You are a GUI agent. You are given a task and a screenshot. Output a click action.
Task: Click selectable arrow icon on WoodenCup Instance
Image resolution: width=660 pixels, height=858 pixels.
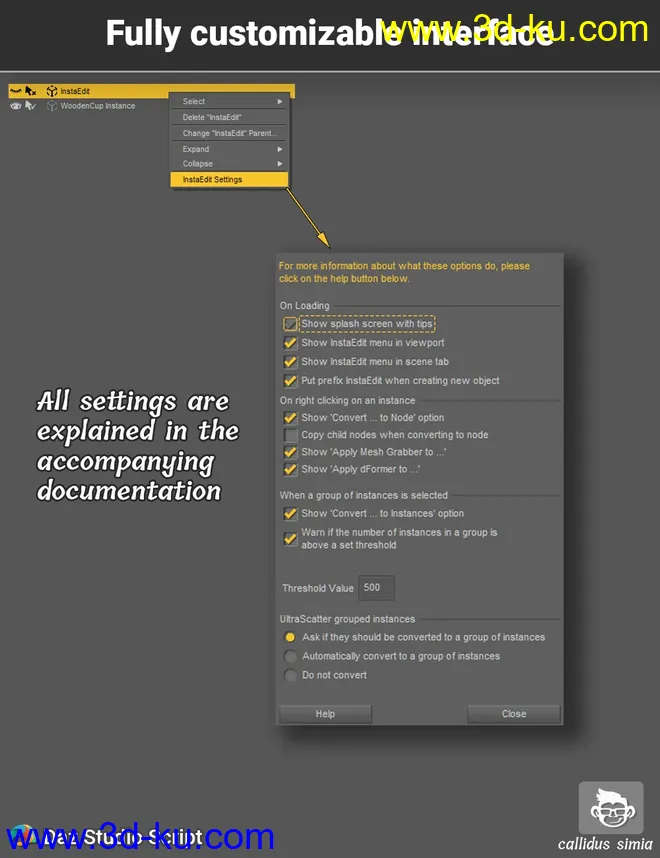point(30,105)
